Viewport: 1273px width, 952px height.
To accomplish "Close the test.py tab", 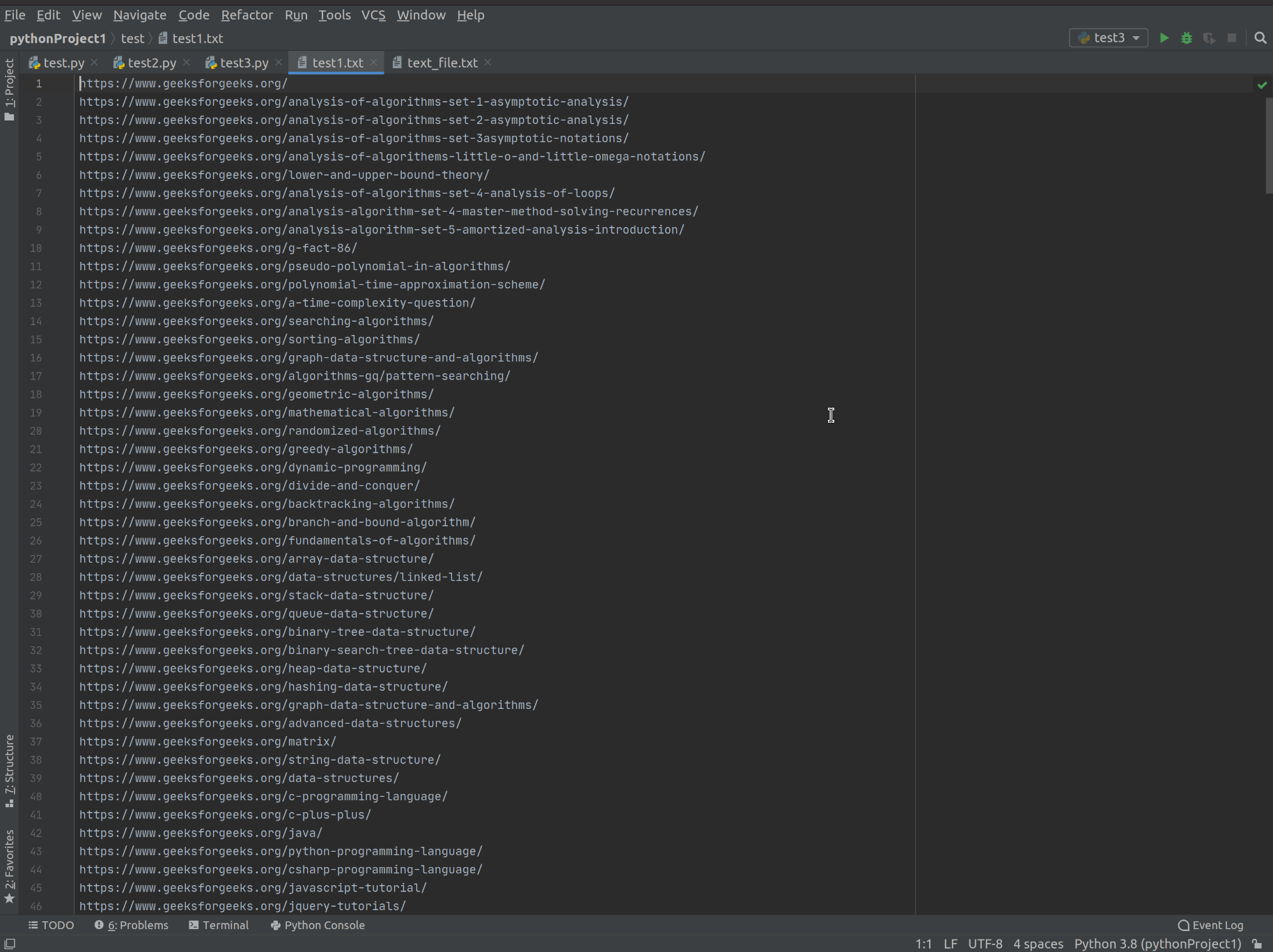I will (95, 63).
